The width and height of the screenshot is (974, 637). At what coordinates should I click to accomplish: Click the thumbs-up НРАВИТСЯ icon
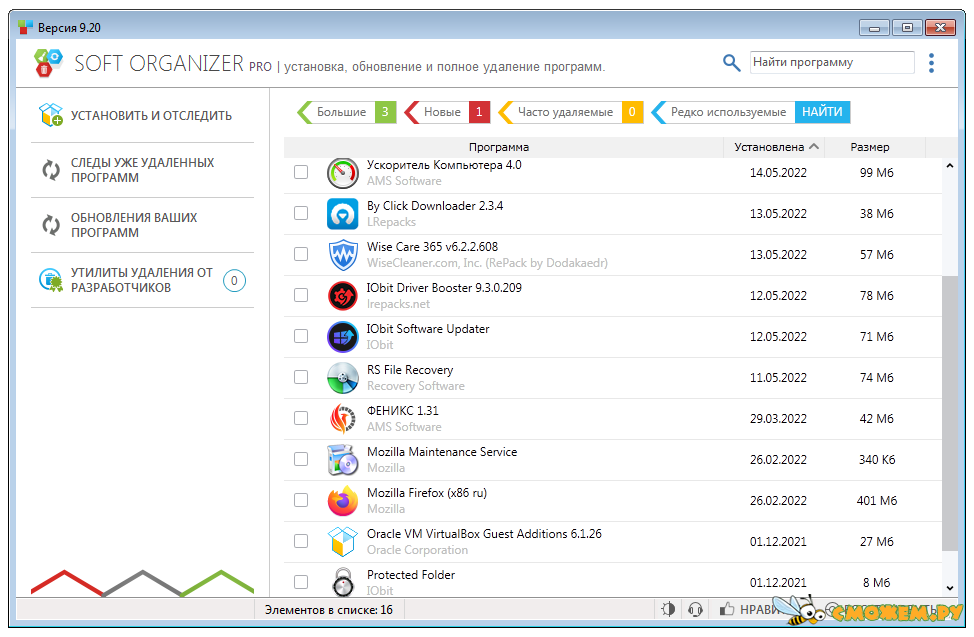coord(727,609)
